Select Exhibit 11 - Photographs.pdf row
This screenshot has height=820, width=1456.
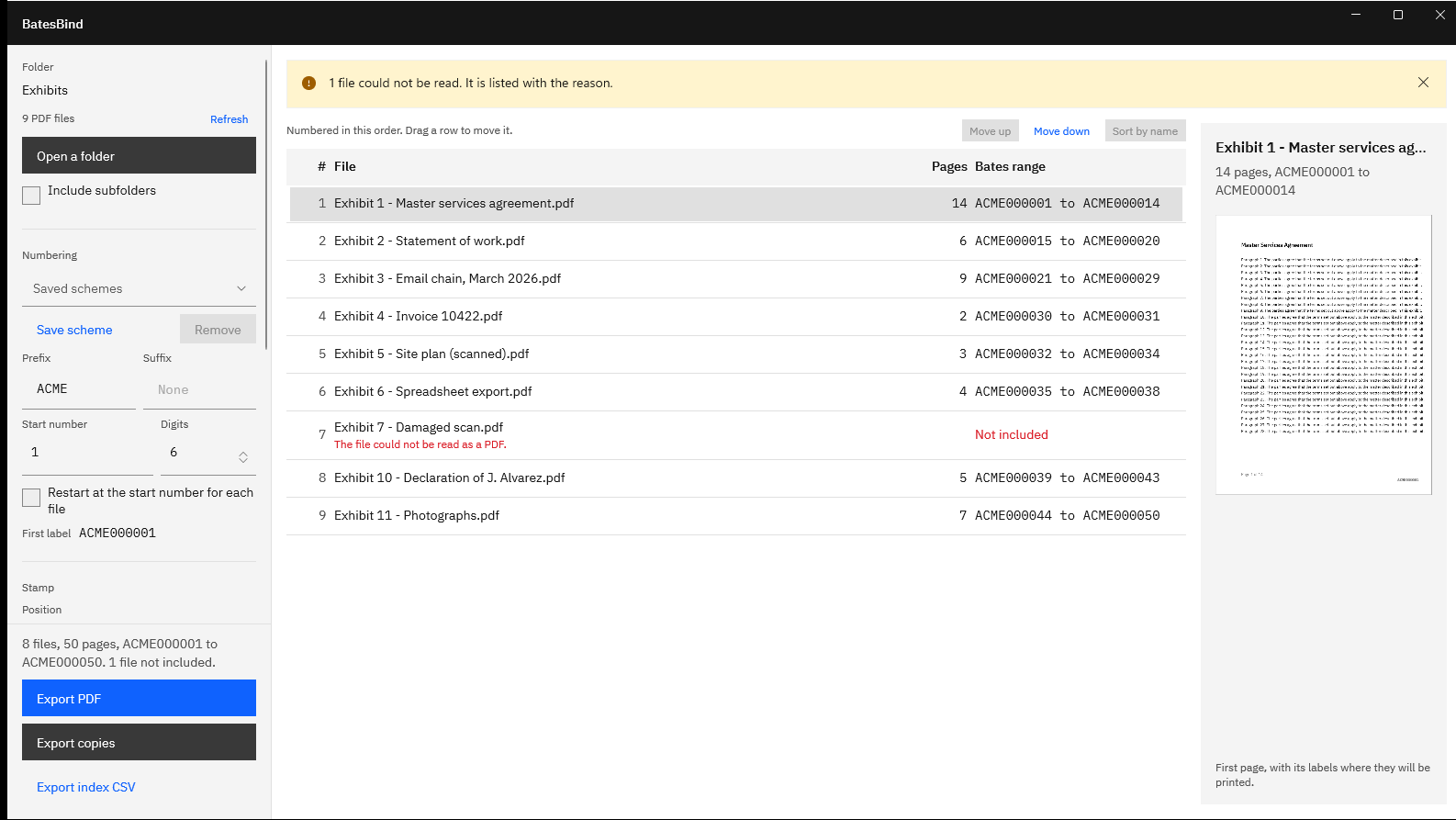point(736,515)
